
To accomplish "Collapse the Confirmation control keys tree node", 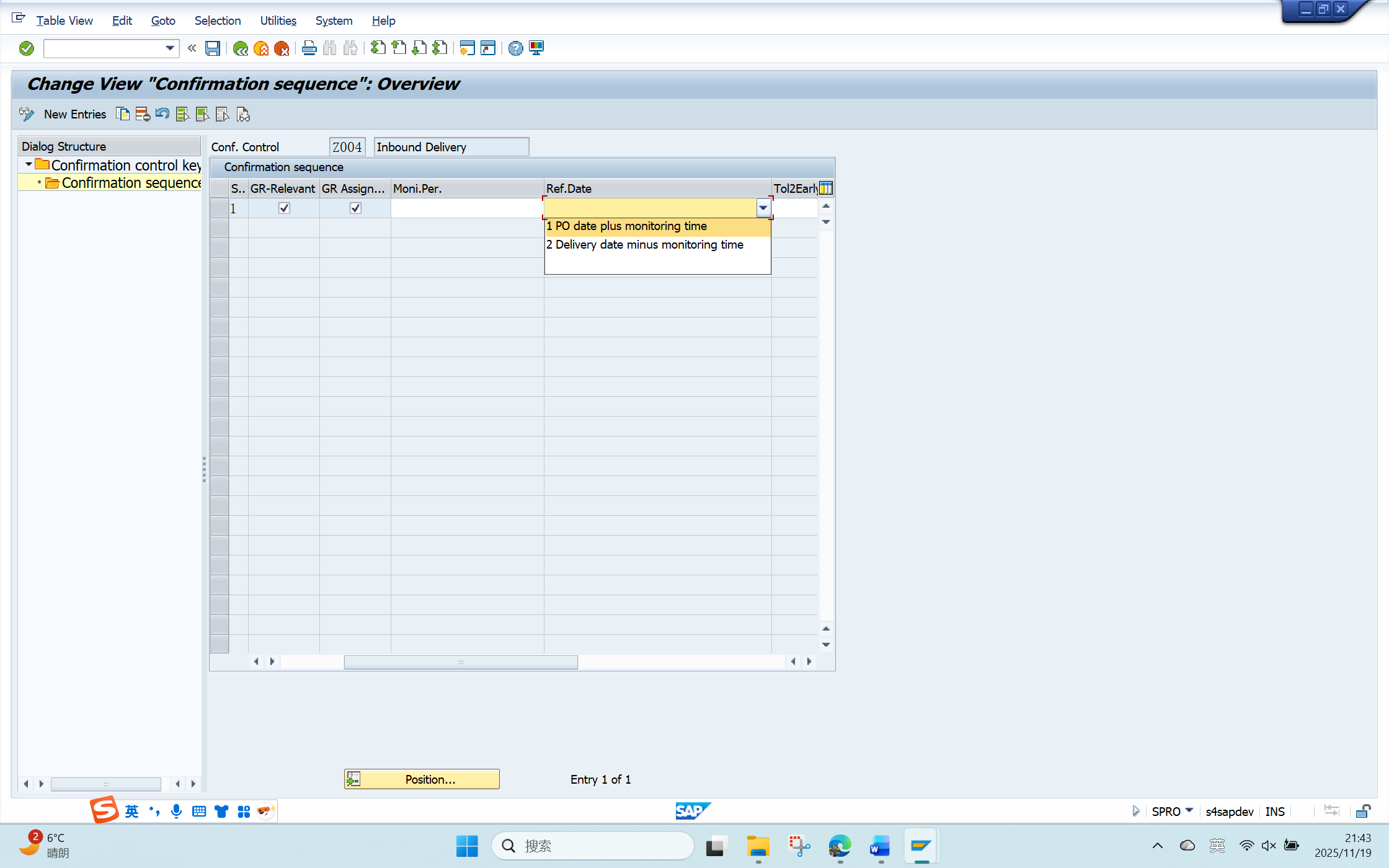I will coord(29,165).
